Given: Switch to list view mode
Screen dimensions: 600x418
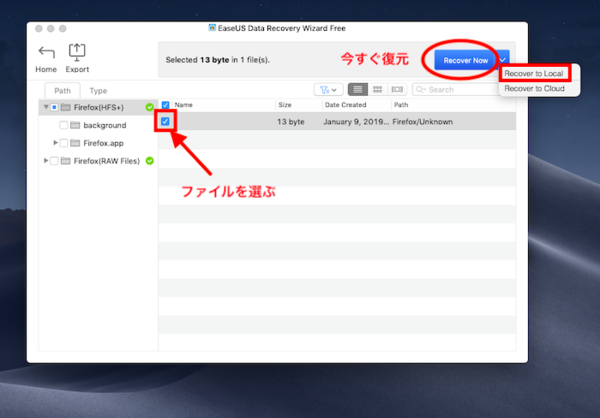Looking at the screenshot, I should click(x=358, y=90).
